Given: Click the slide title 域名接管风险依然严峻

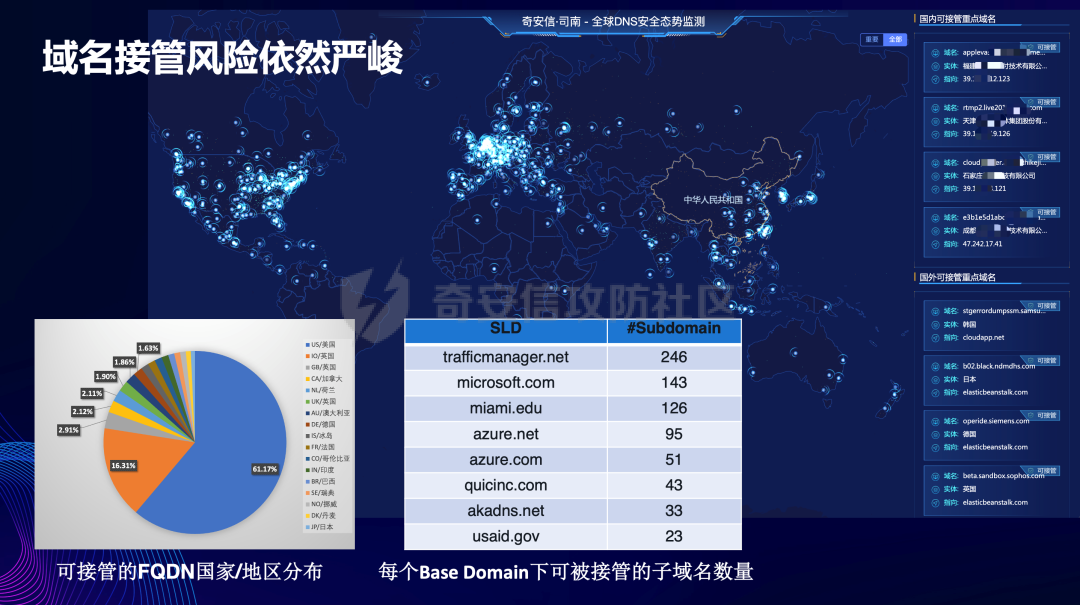Looking at the screenshot, I should [x=222, y=57].
